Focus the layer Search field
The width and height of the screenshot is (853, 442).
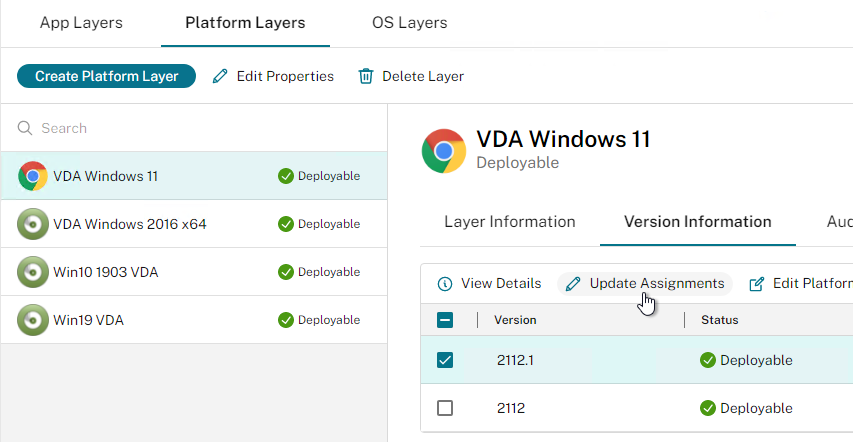[194, 128]
